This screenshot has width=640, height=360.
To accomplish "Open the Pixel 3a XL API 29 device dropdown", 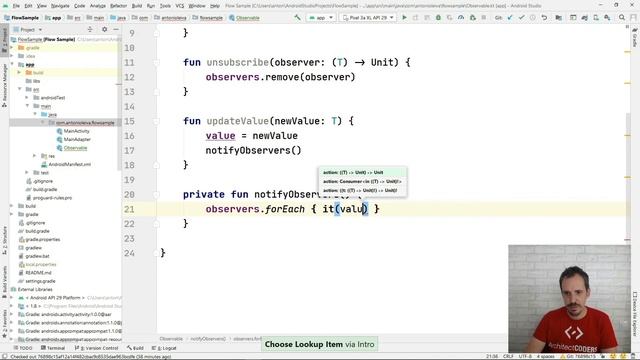I will tap(368, 18).
